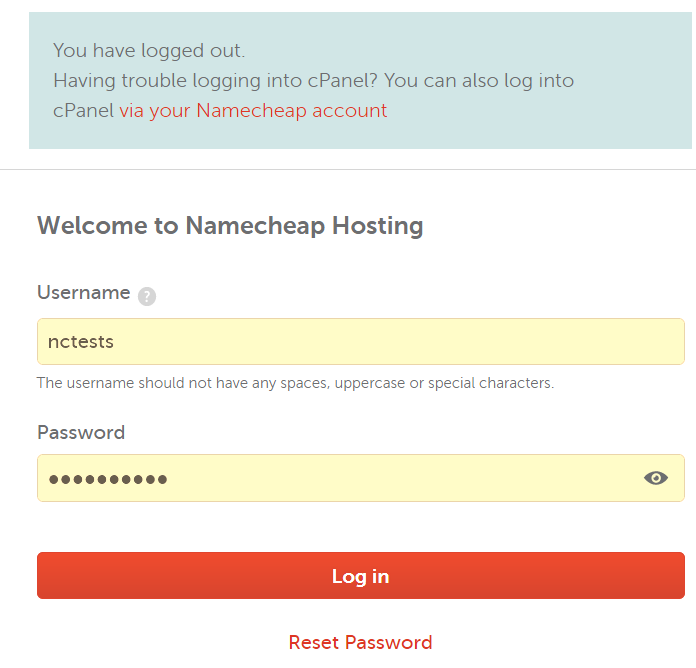
Task: Select the Welcome to Namecheap Hosting heading
Action: (230, 225)
